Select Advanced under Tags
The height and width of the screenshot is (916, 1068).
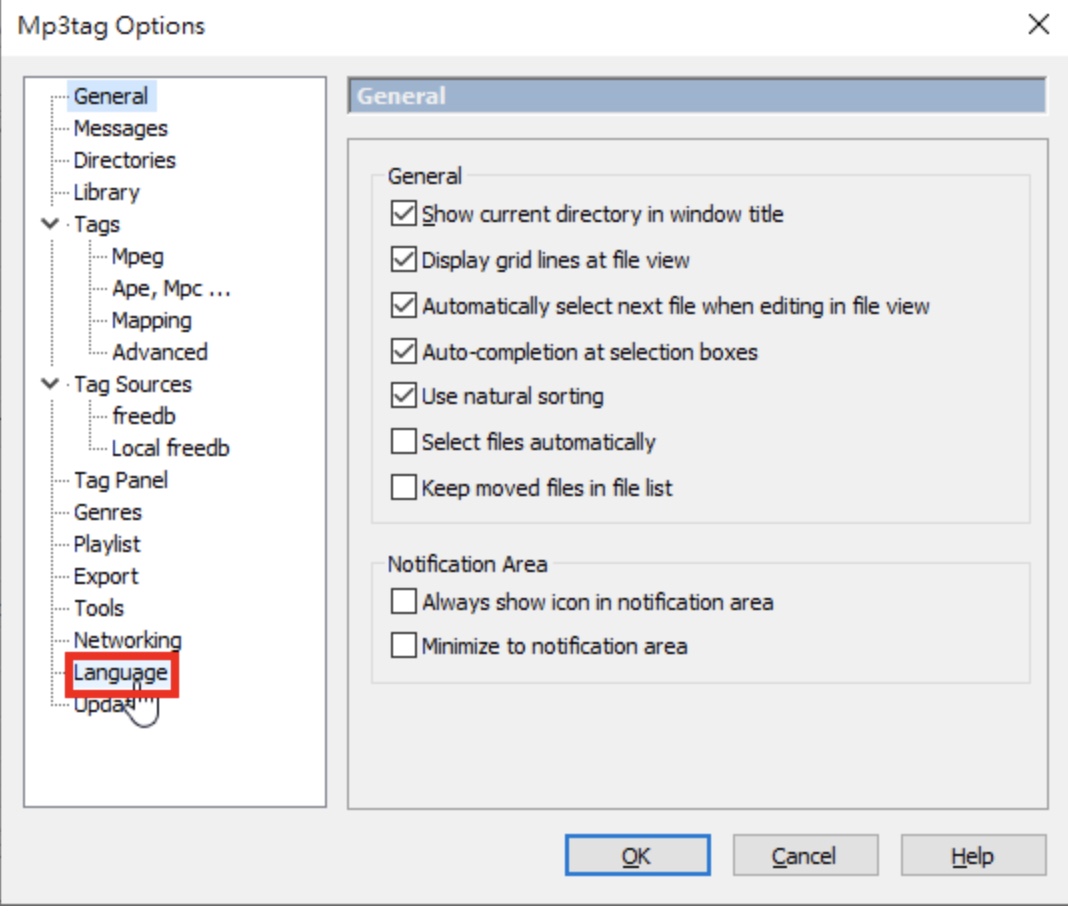click(x=160, y=352)
